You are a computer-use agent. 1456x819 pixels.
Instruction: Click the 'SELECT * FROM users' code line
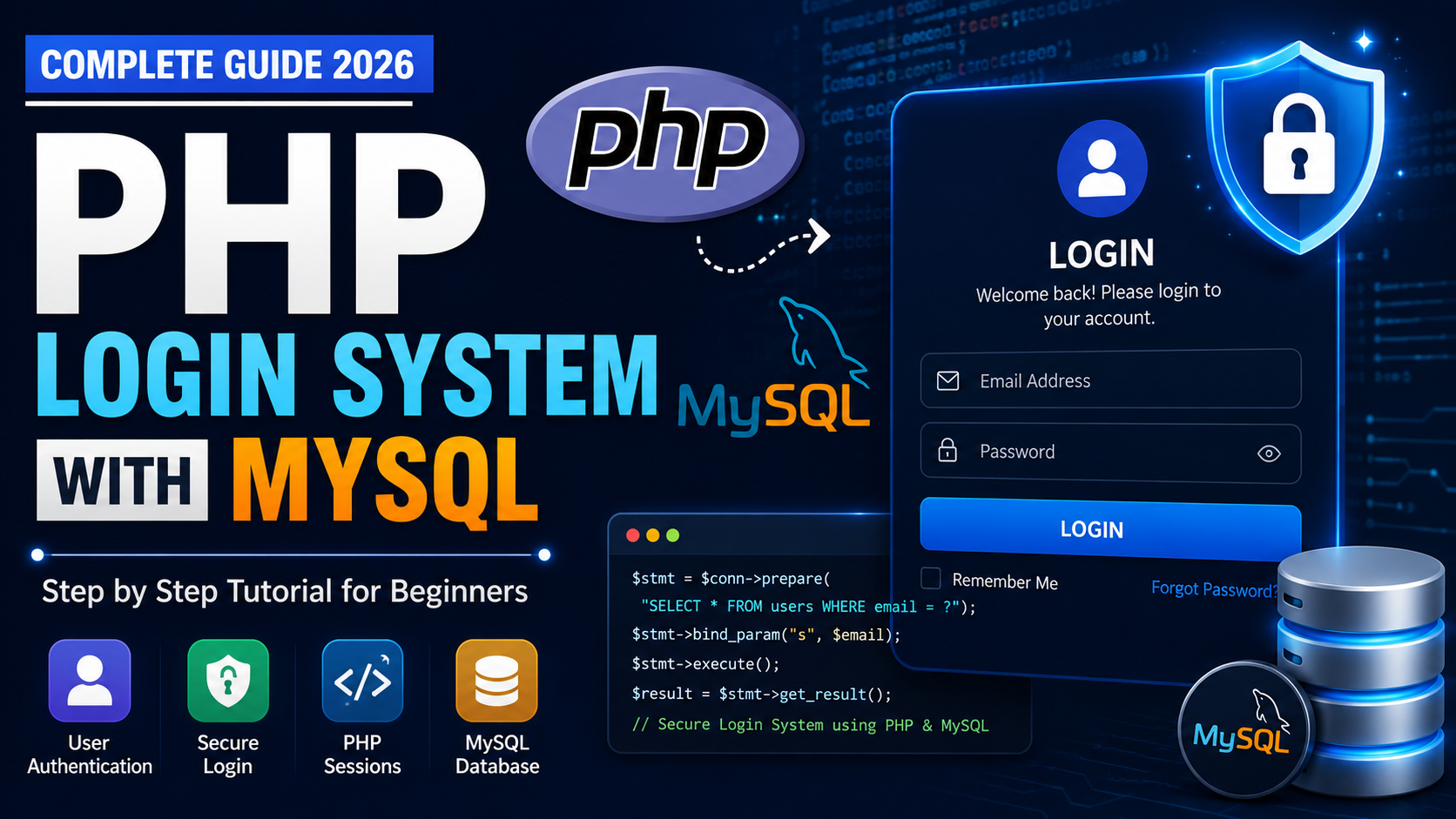point(808,607)
